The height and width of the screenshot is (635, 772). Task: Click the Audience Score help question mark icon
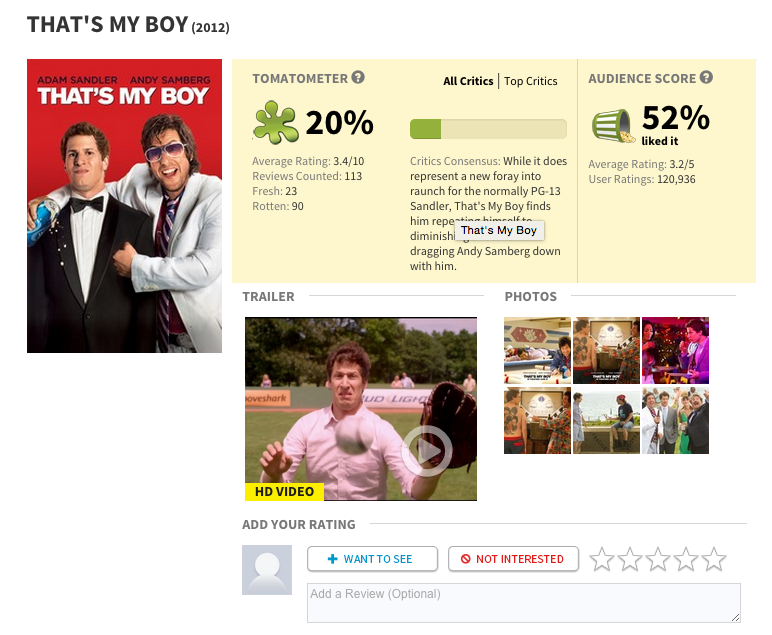706,77
